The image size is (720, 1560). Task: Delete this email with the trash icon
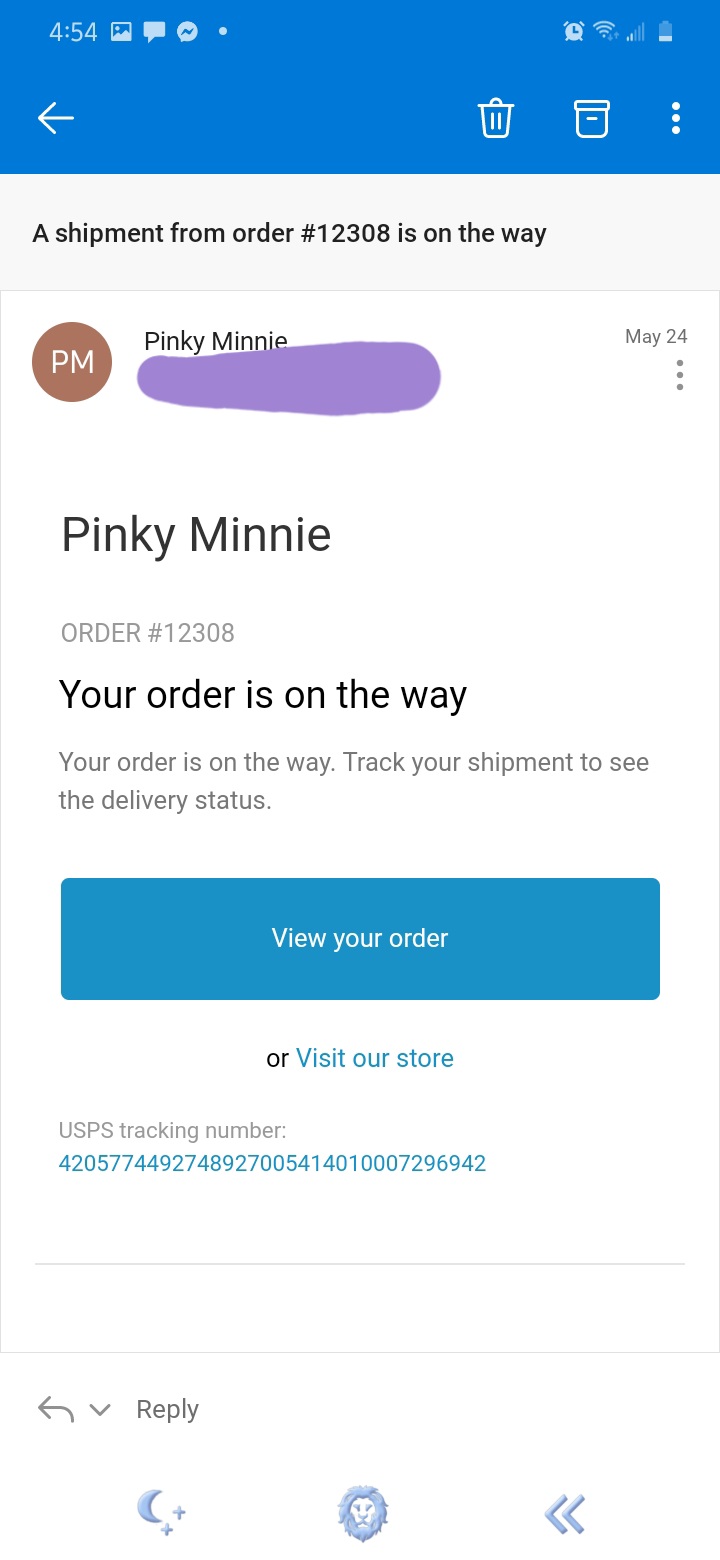click(496, 118)
